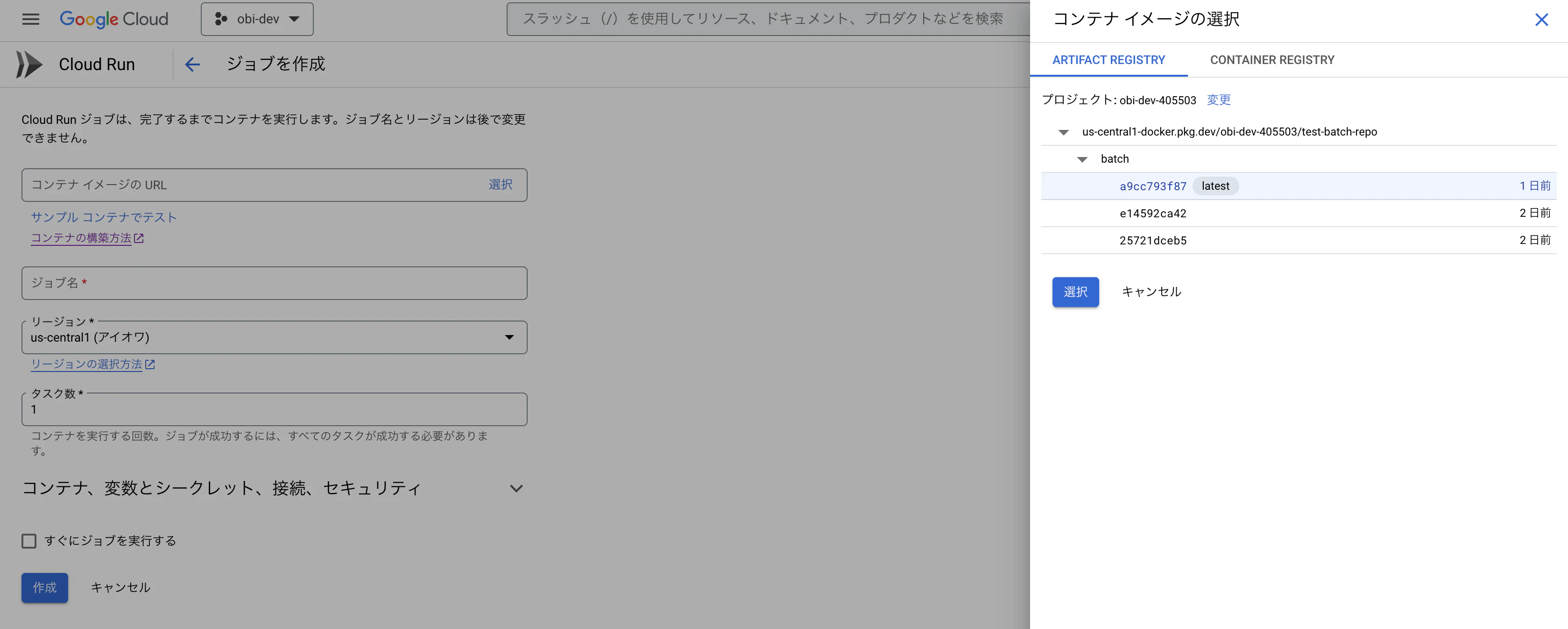Select image digest e14592ca42

click(1299, 213)
